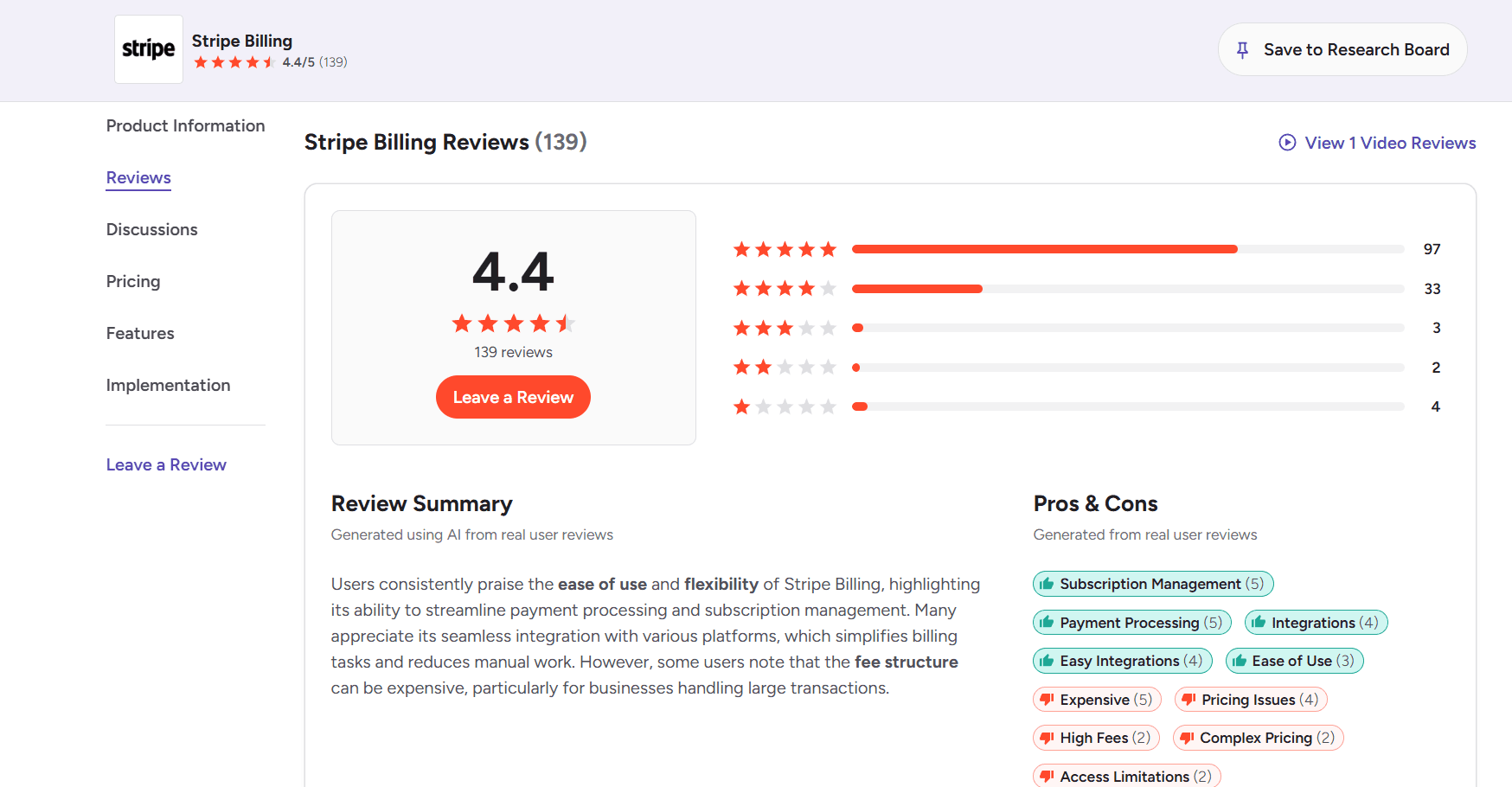
Task: Click the 3-star rating progress bar
Action: pyautogui.click(x=1128, y=328)
